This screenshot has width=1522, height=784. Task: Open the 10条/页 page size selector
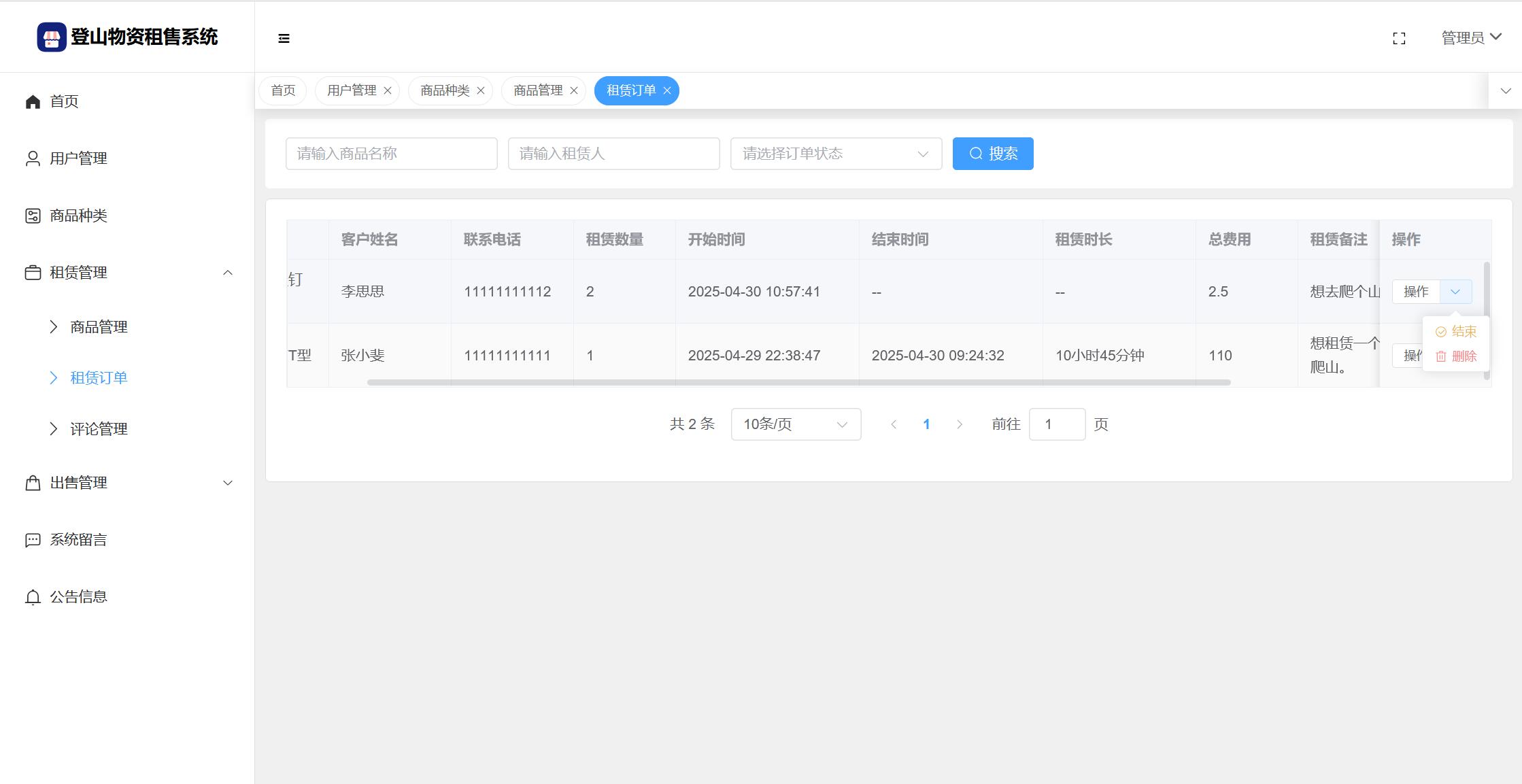click(796, 424)
